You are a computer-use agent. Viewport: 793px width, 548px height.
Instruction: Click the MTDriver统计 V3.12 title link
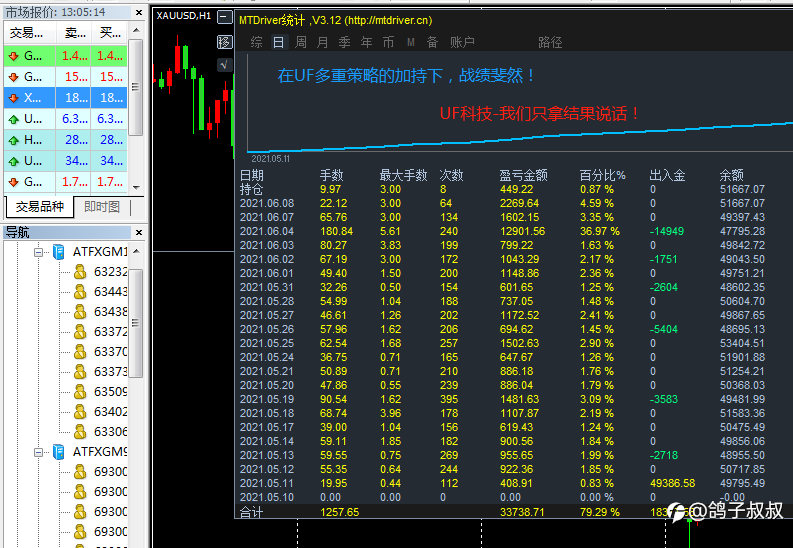[x=336, y=21]
